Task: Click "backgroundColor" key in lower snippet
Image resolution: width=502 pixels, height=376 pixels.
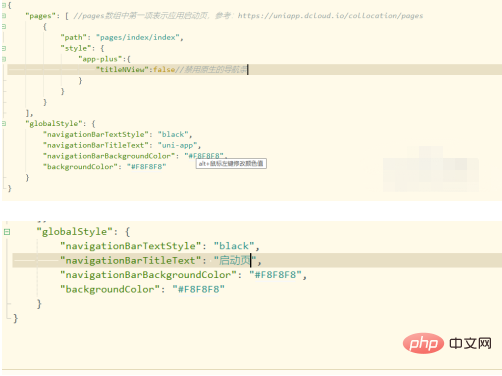Action: point(110,289)
